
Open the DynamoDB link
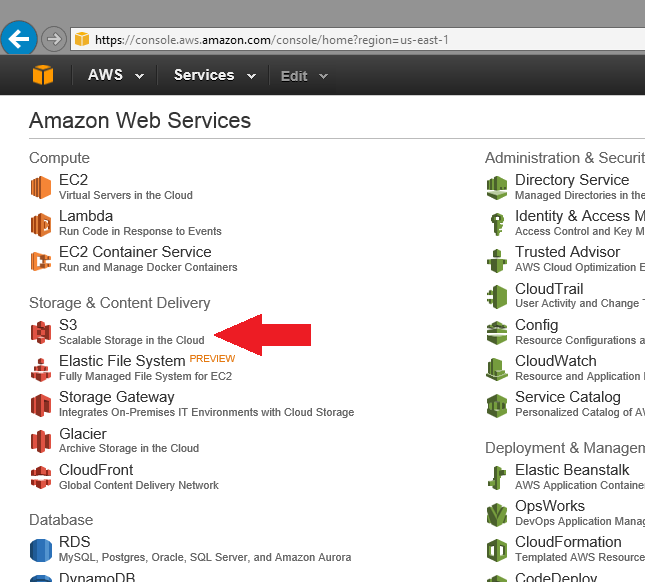coord(97,577)
